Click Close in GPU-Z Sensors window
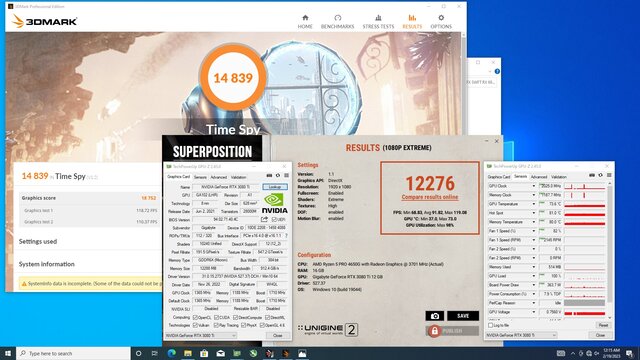Screen dimensions: 640x360 click(600, 335)
